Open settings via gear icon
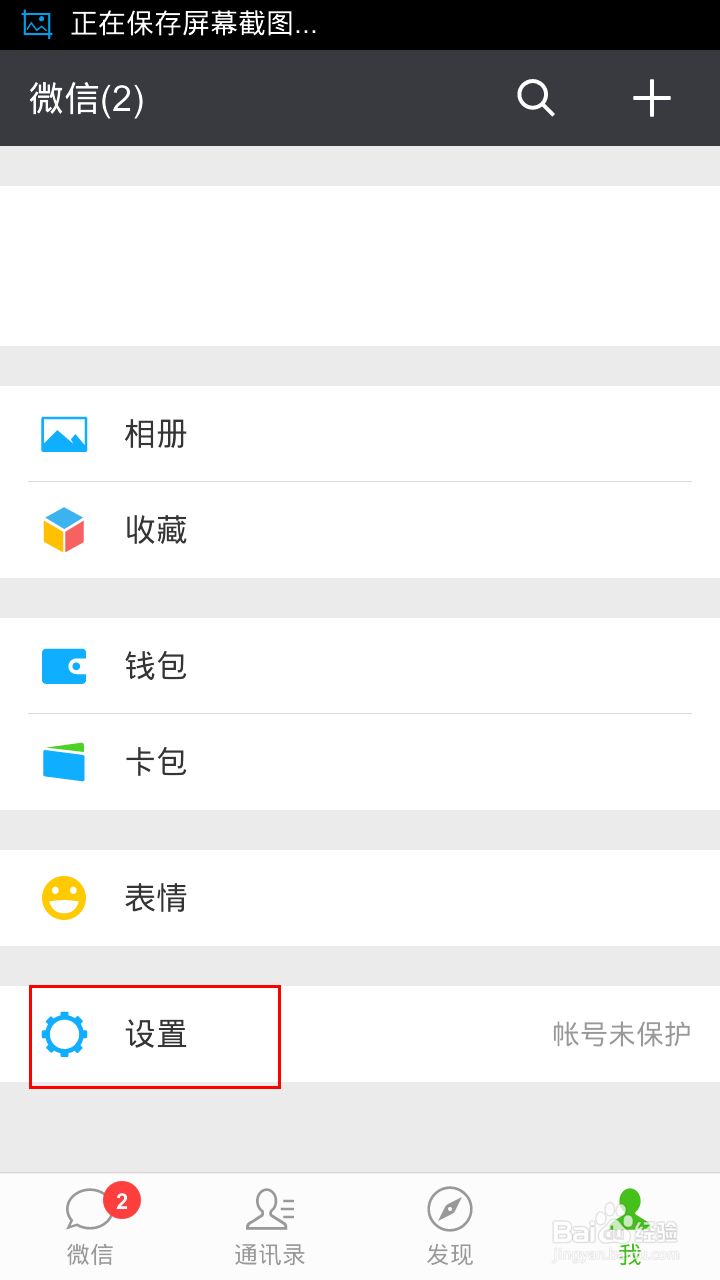The width and height of the screenshot is (720, 1280). point(63,1034)
